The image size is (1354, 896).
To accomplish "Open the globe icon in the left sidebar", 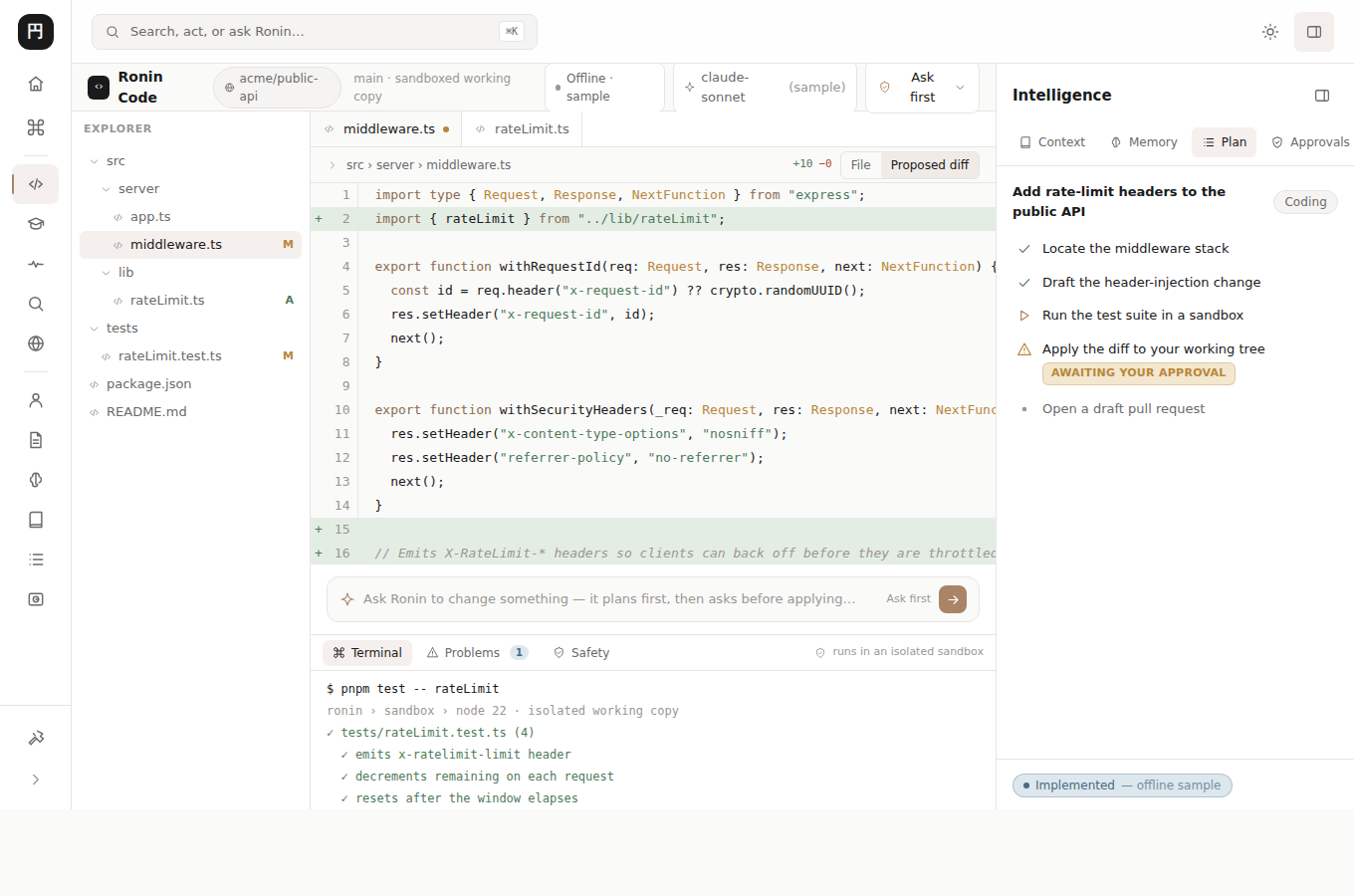I will coord(36,343).
